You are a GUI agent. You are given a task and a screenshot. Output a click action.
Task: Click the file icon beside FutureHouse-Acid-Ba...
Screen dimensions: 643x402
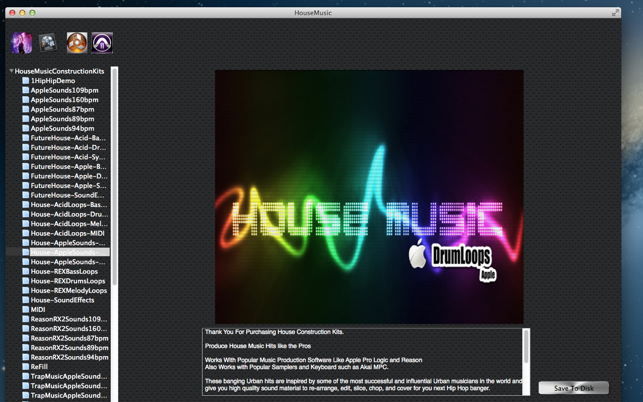click(25, 138)
